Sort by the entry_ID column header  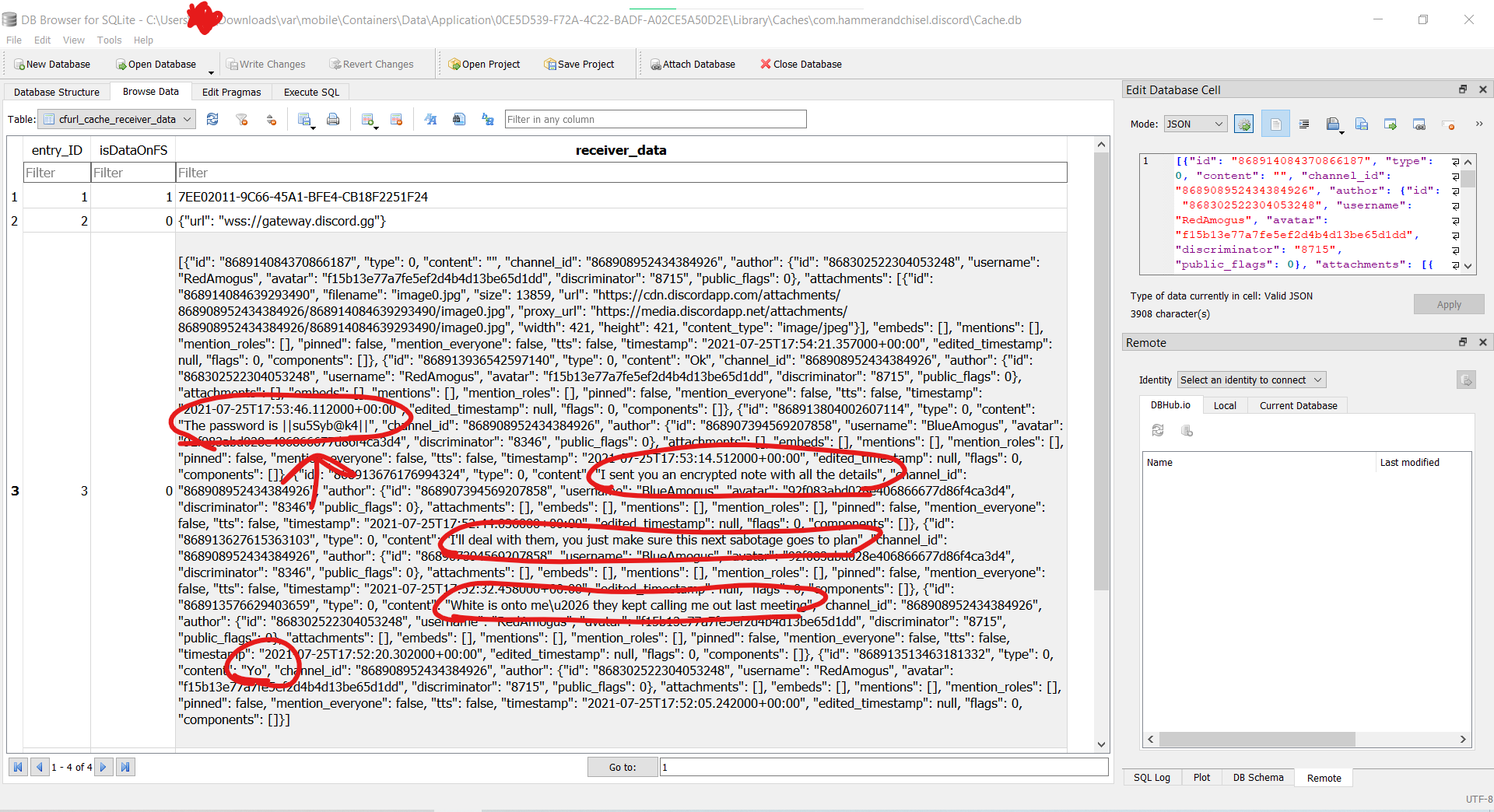(57, 150)
